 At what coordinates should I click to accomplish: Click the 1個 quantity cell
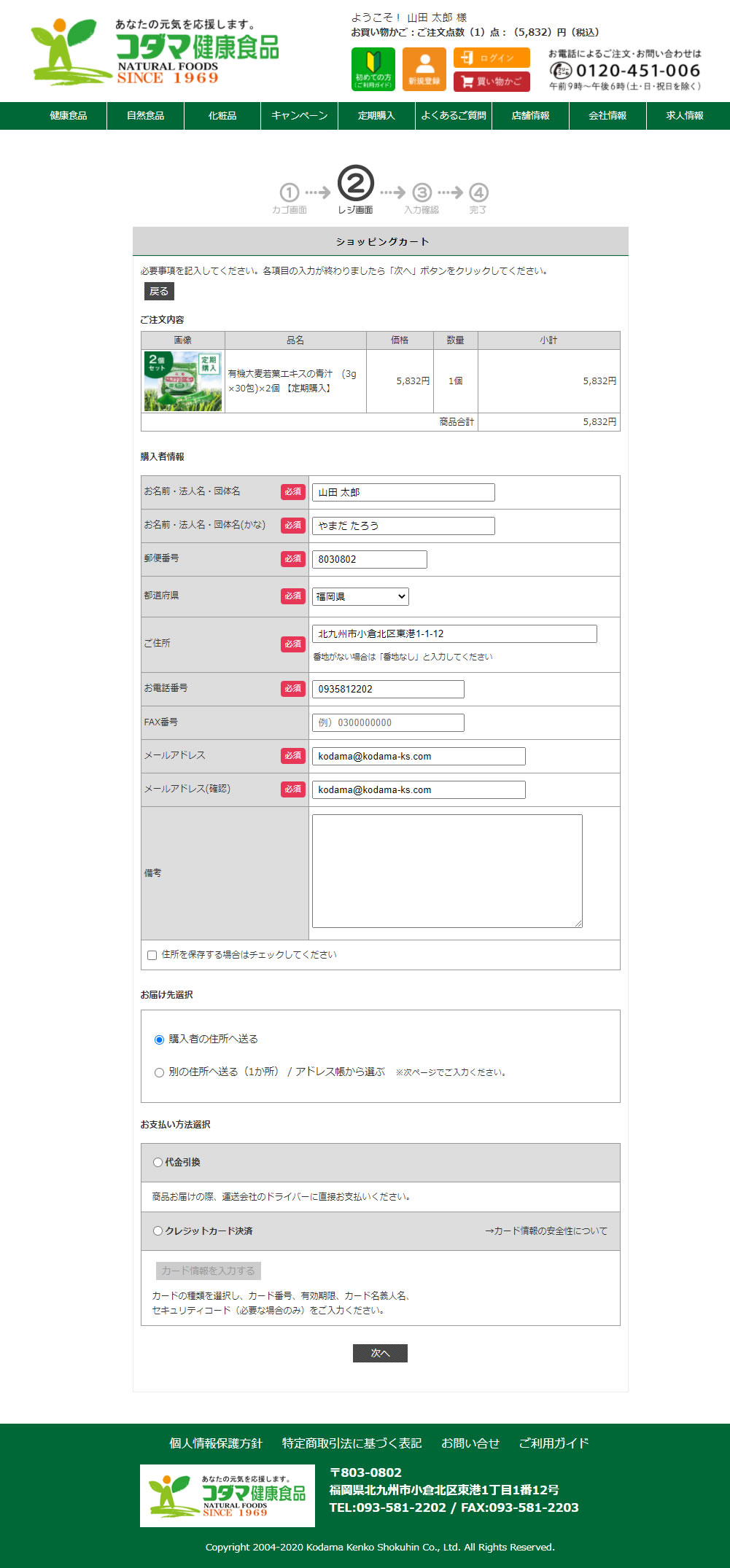click(x=456, y=381)
